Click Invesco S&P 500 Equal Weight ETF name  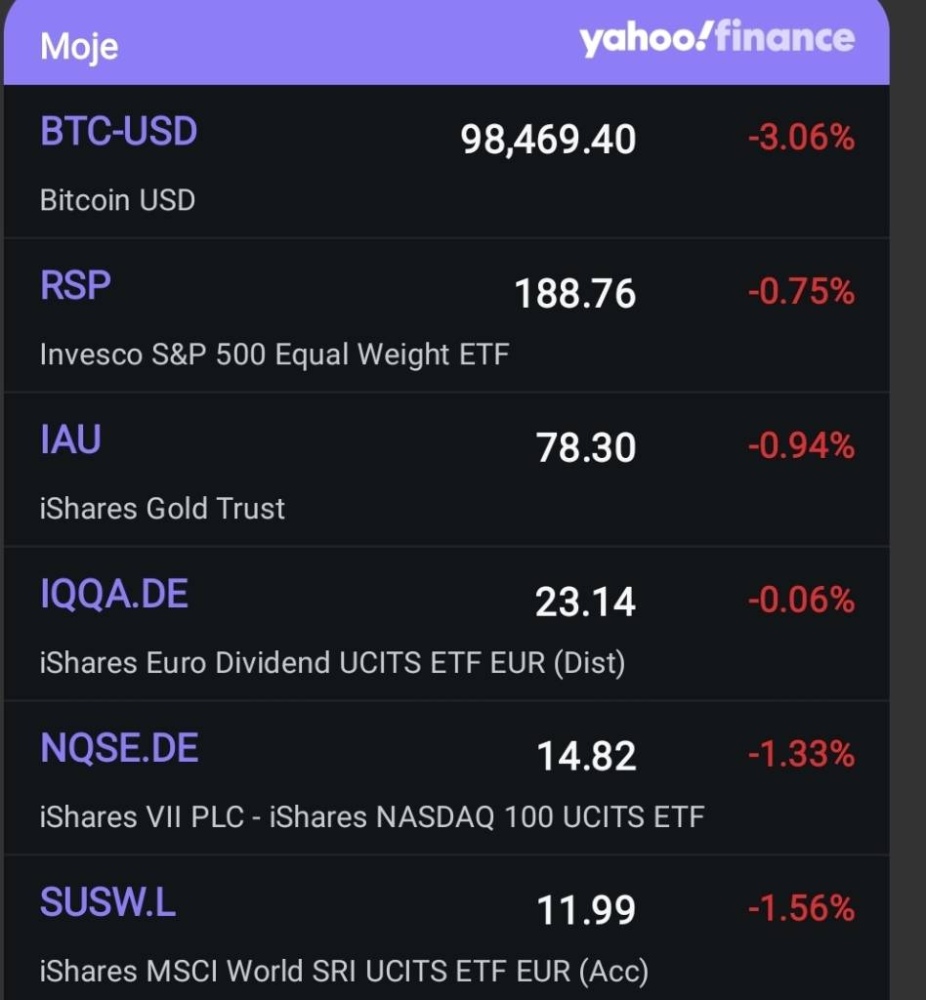274,354
